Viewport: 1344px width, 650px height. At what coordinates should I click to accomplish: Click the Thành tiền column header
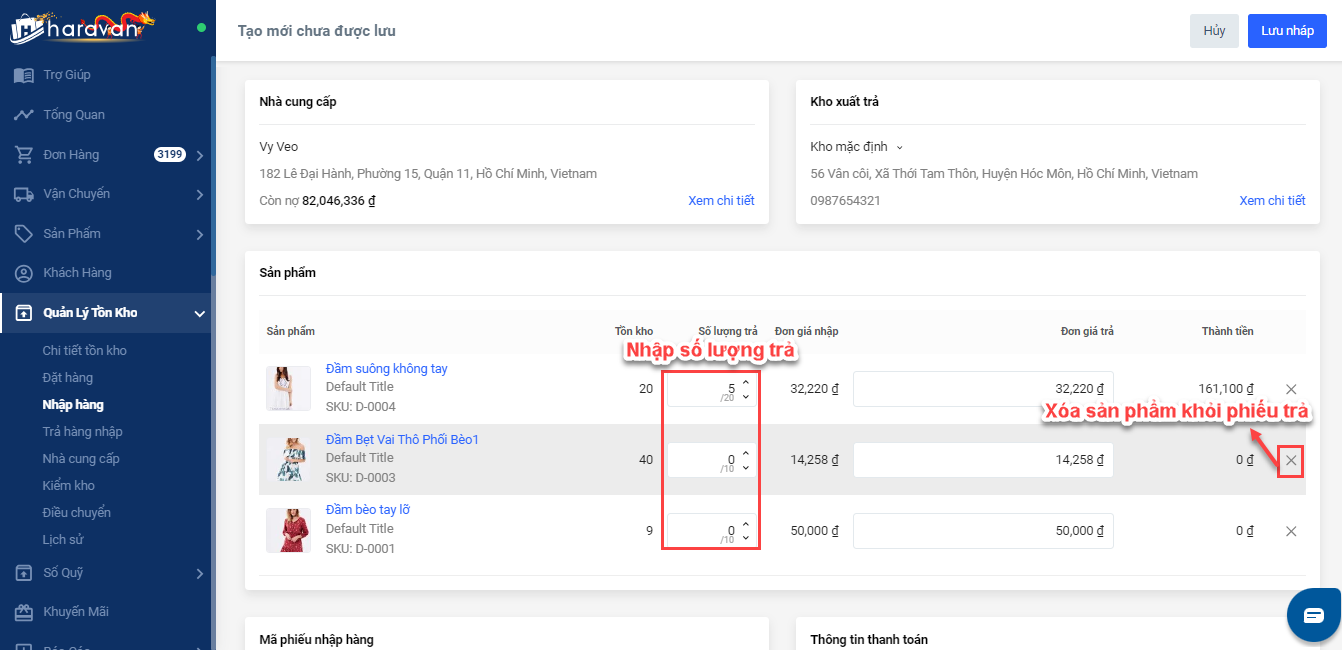(x=1227, y=331)
